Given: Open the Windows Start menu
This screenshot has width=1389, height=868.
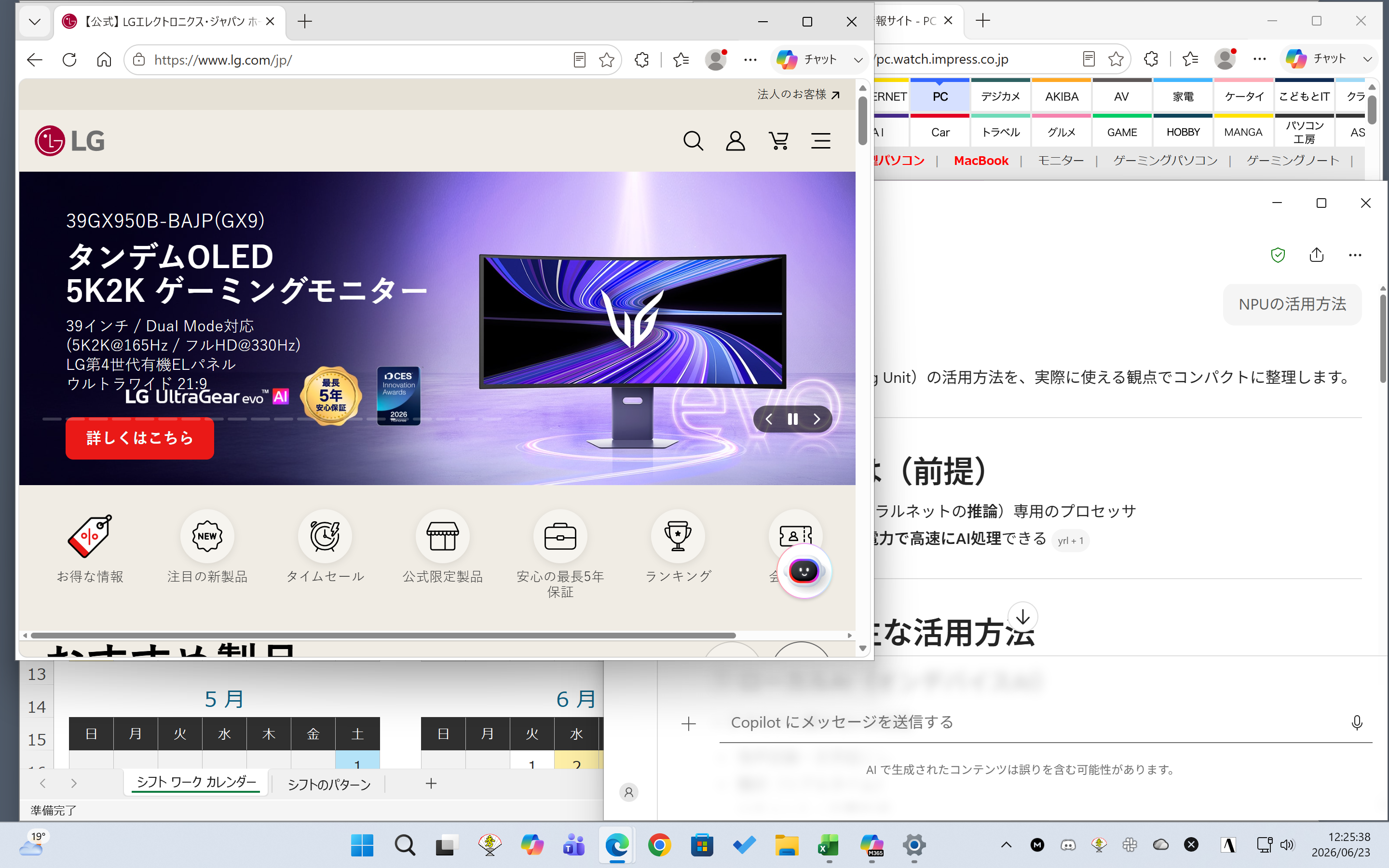Looking at the screenshot, I should (x=362, y=845).
